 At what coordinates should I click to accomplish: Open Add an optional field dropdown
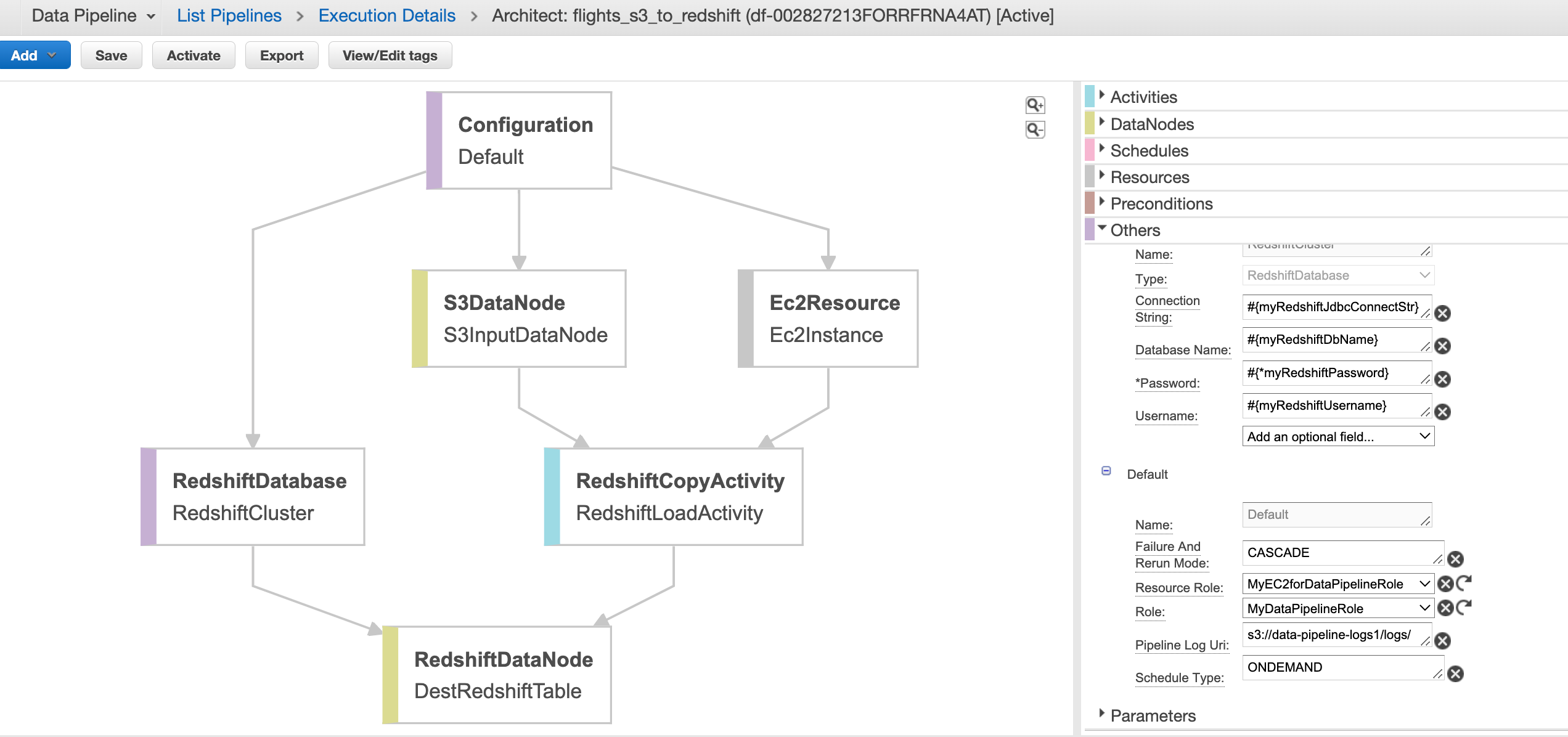click(1337, 437)
